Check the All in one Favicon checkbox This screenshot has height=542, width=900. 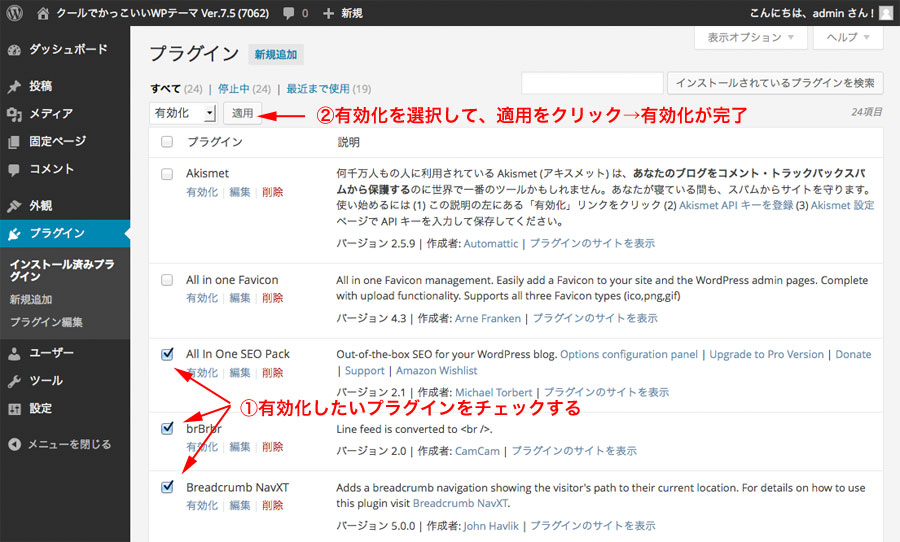point(167,280)
